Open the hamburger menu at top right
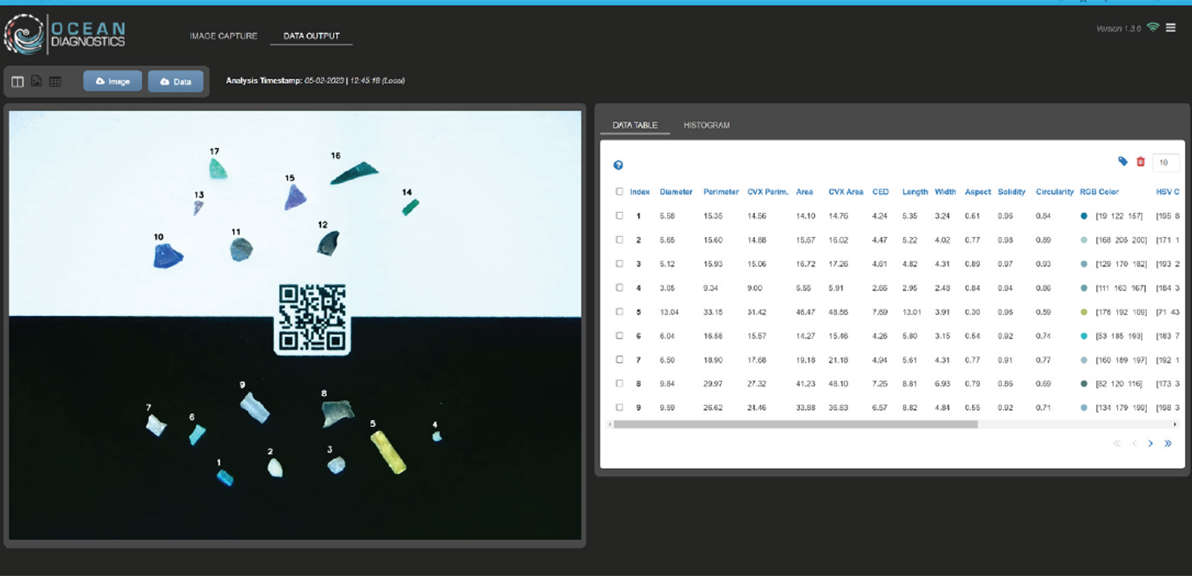This screenshot has width=1192, height=576. coord(1171,28)
